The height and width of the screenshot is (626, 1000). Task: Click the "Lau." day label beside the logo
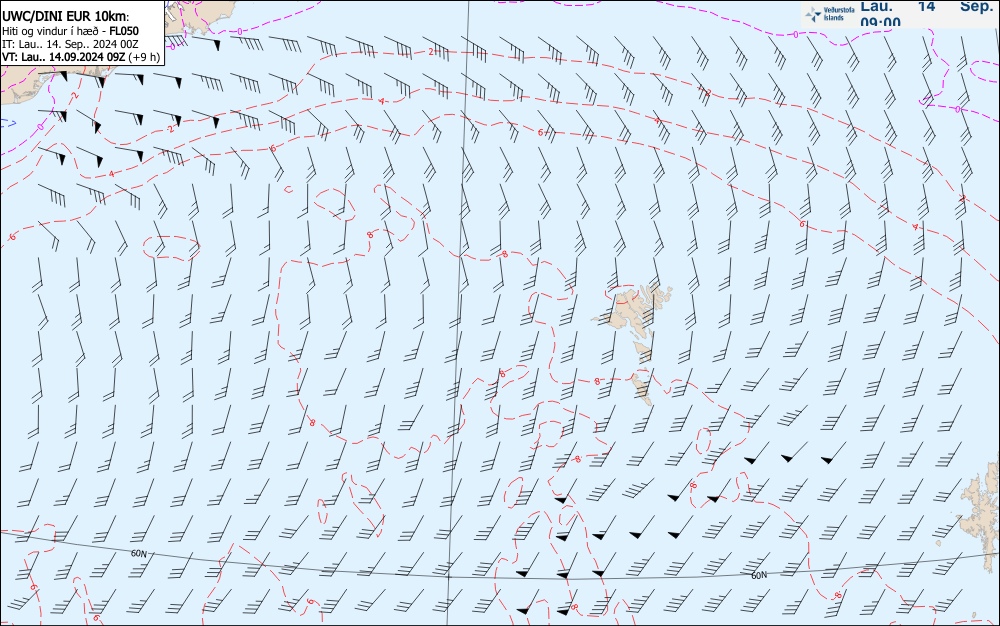tap(876, 6)
